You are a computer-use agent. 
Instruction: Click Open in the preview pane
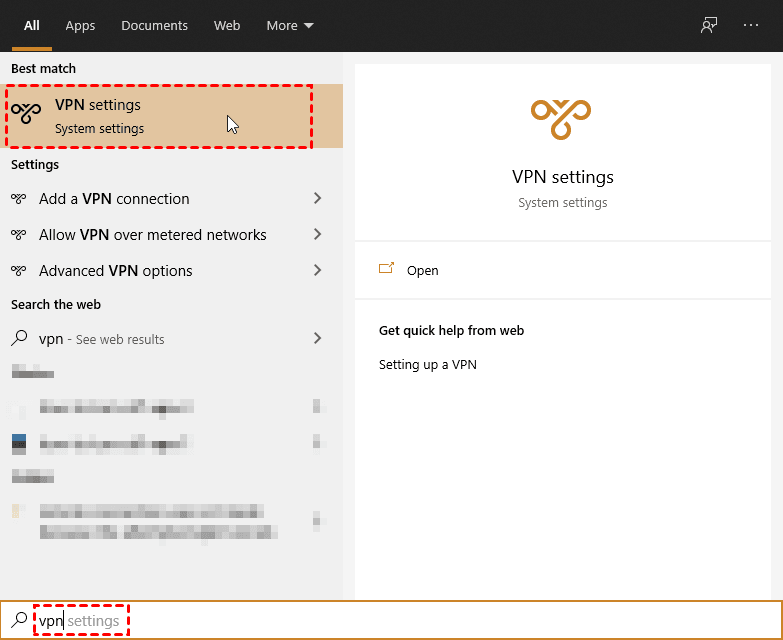422,270
